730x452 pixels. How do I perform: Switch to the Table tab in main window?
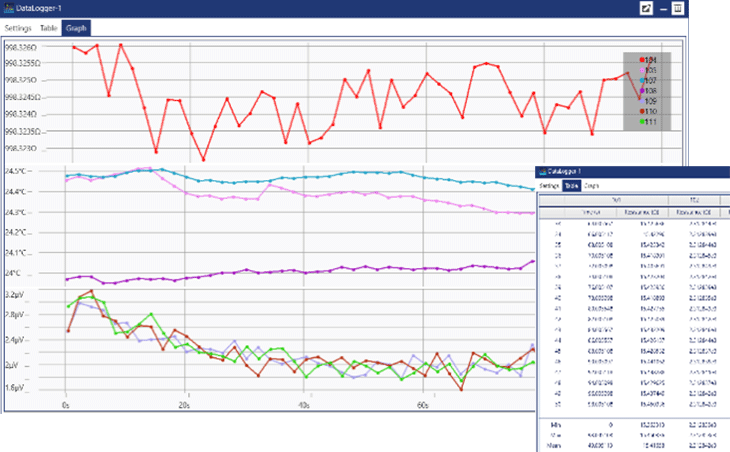pyautogui.click(x=48, y=27)
